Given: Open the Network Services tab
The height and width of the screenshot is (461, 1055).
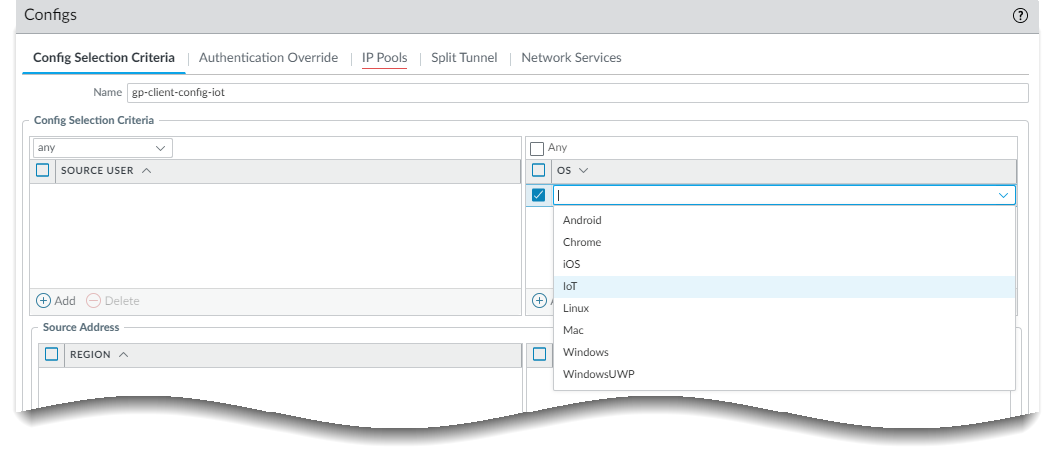Looking at the screenshot, I should point(571,58).
